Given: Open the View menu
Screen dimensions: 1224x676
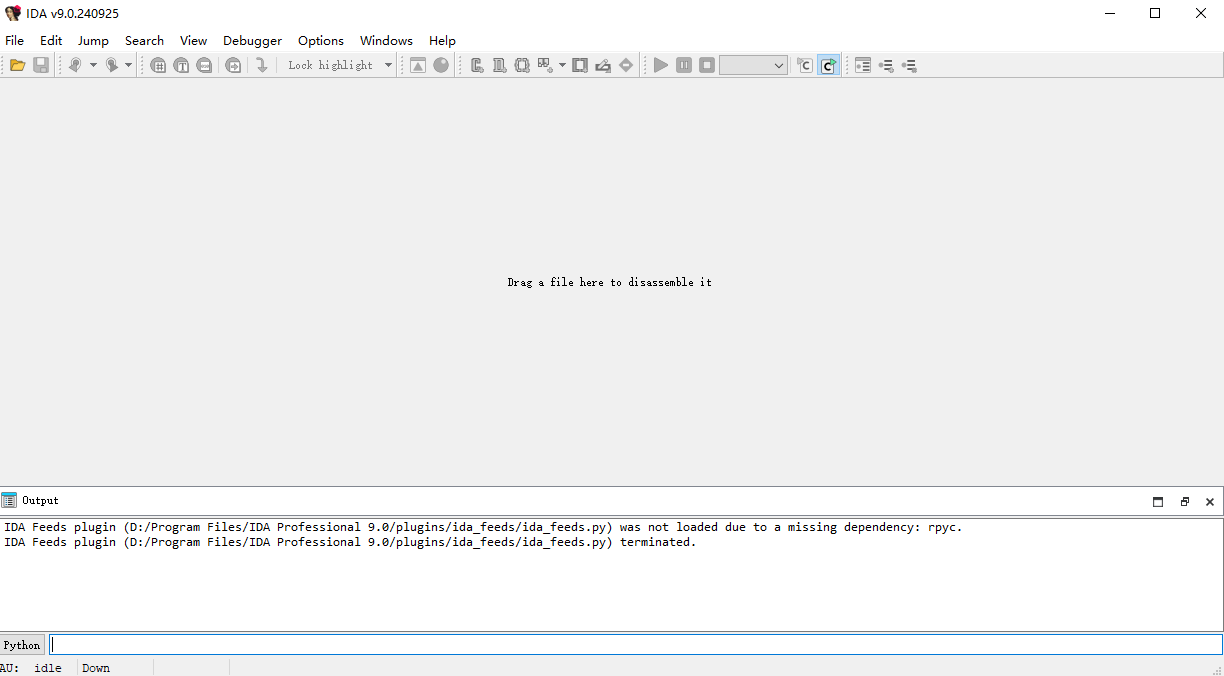Looking at the screenshot, I should click(193, 40).
